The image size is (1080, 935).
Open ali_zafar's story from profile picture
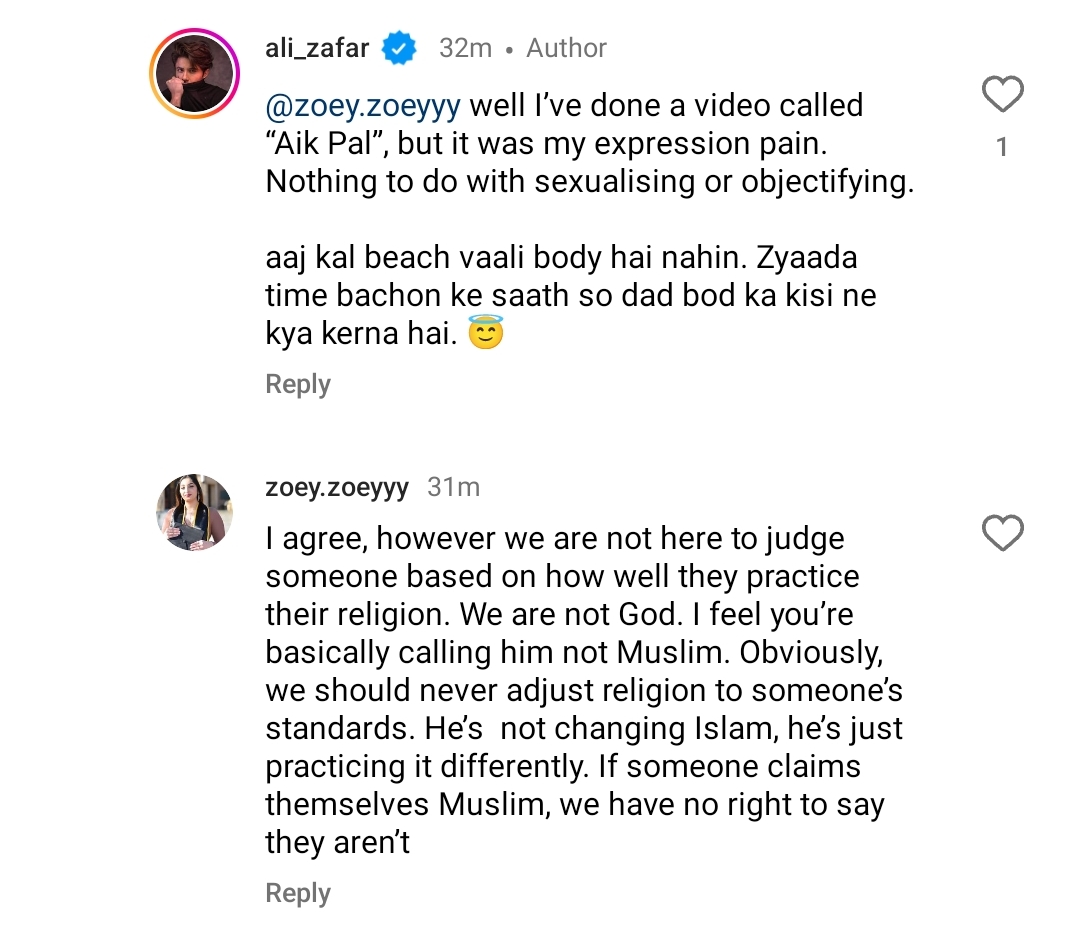[x=193, y=76]
